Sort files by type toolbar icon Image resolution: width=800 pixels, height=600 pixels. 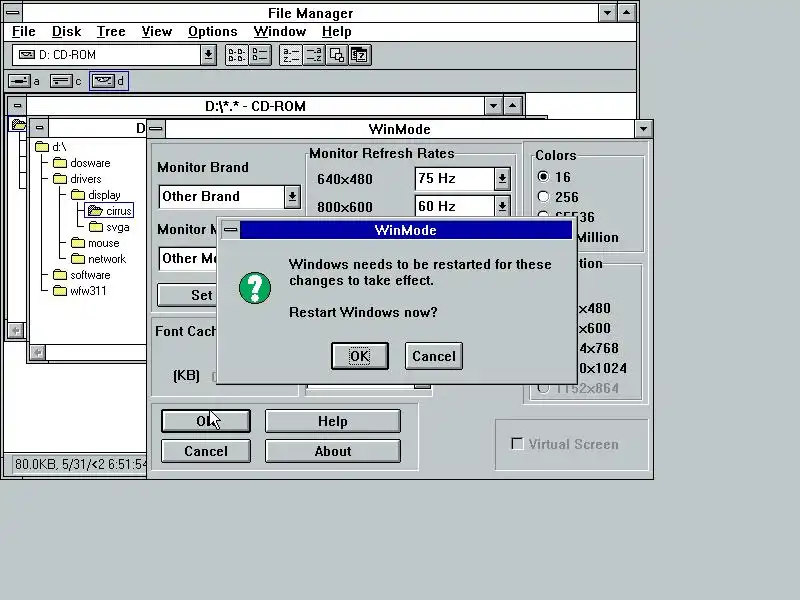coord(314,55)
